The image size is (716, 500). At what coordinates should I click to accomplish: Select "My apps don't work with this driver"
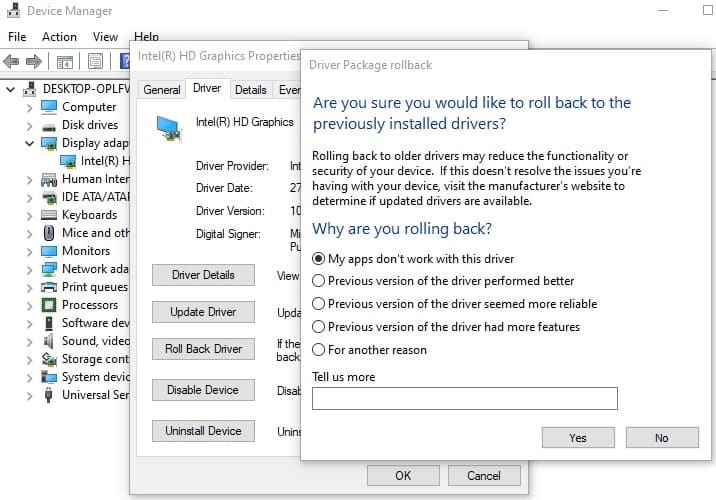coord(319,258)
